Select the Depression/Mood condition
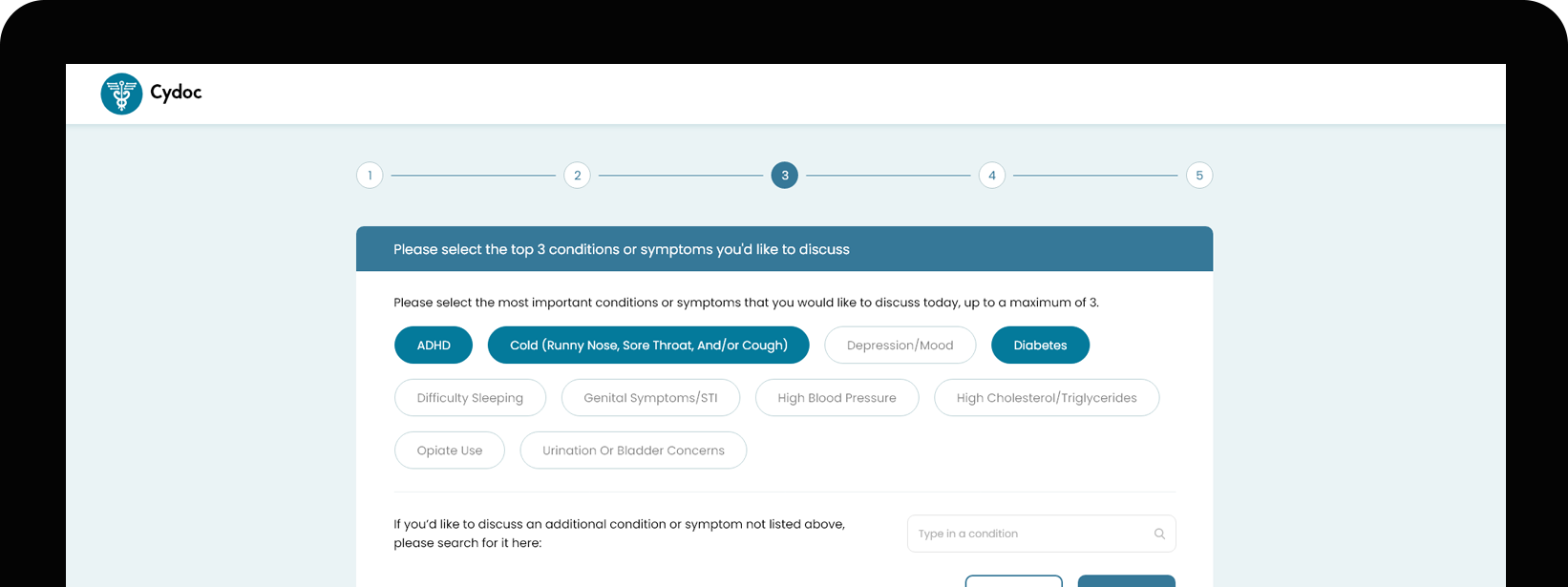This screenshot has height=587, width=1568. [x=900, y=346]
